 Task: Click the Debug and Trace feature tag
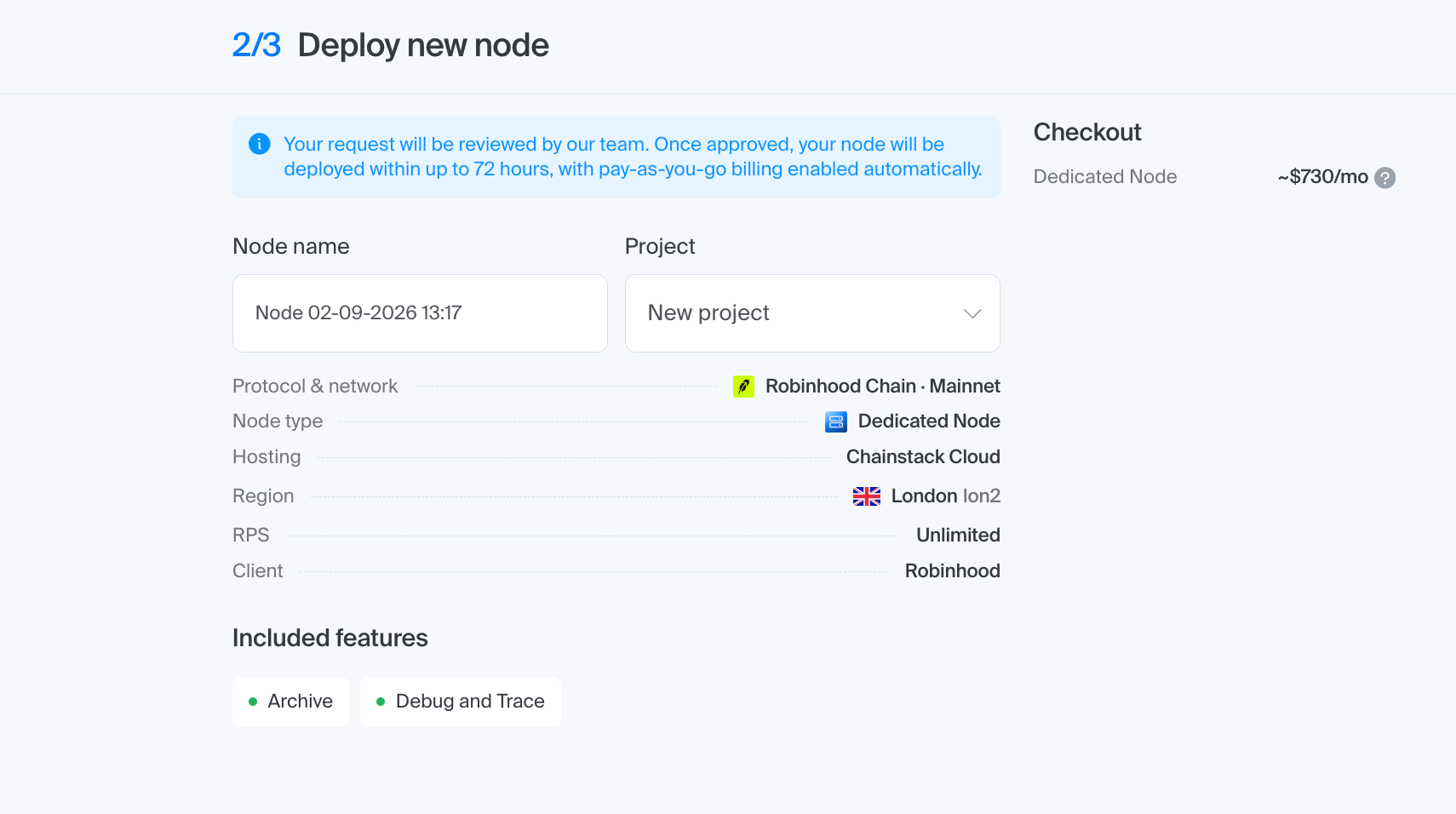(x=461, y=702)
